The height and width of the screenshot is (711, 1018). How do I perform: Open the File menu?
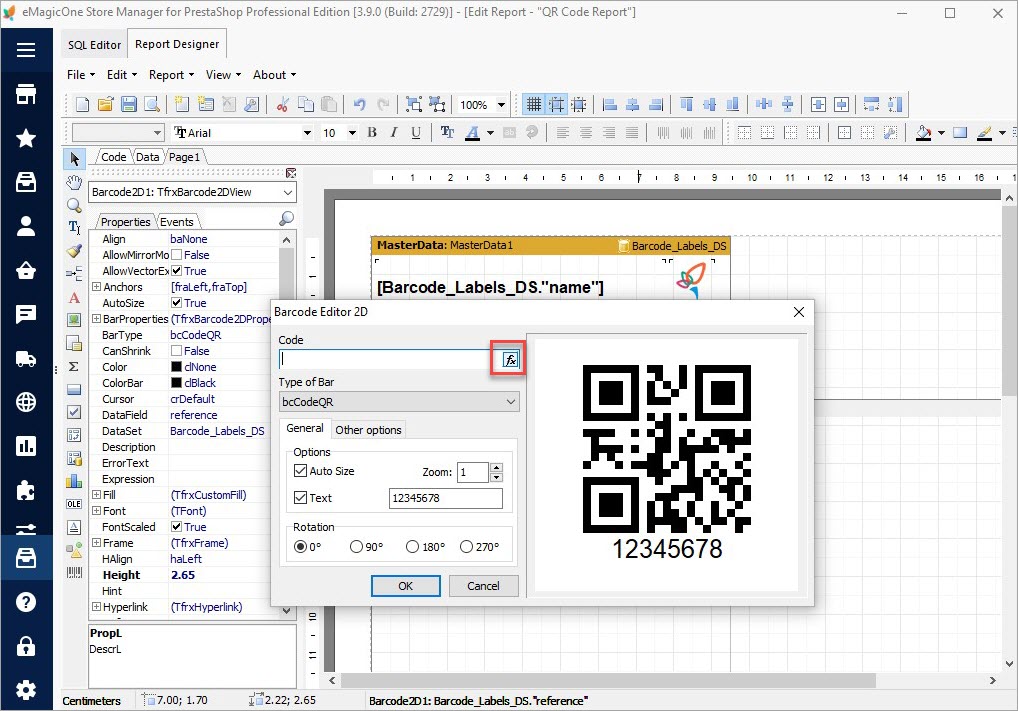point(81,75)
